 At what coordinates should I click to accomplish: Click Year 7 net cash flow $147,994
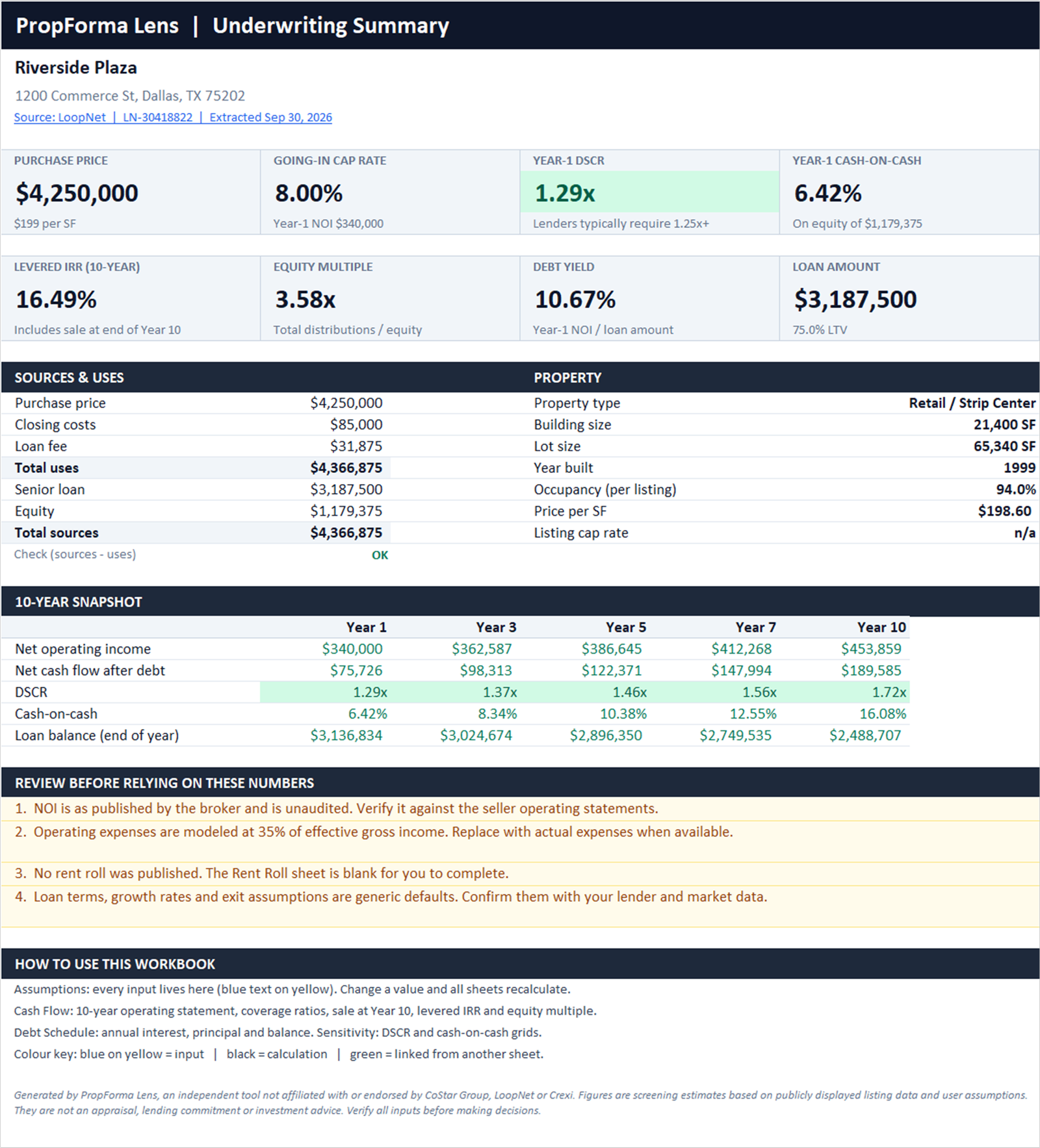(x=742, y=670)
